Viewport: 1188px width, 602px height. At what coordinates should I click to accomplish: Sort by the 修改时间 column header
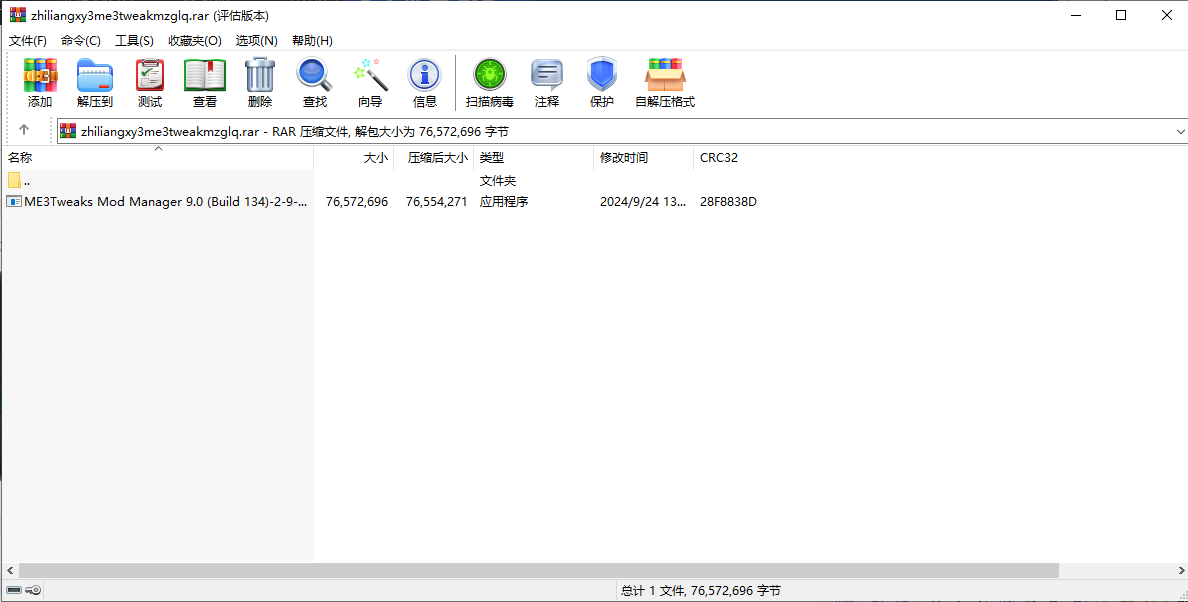coord(643,158)
